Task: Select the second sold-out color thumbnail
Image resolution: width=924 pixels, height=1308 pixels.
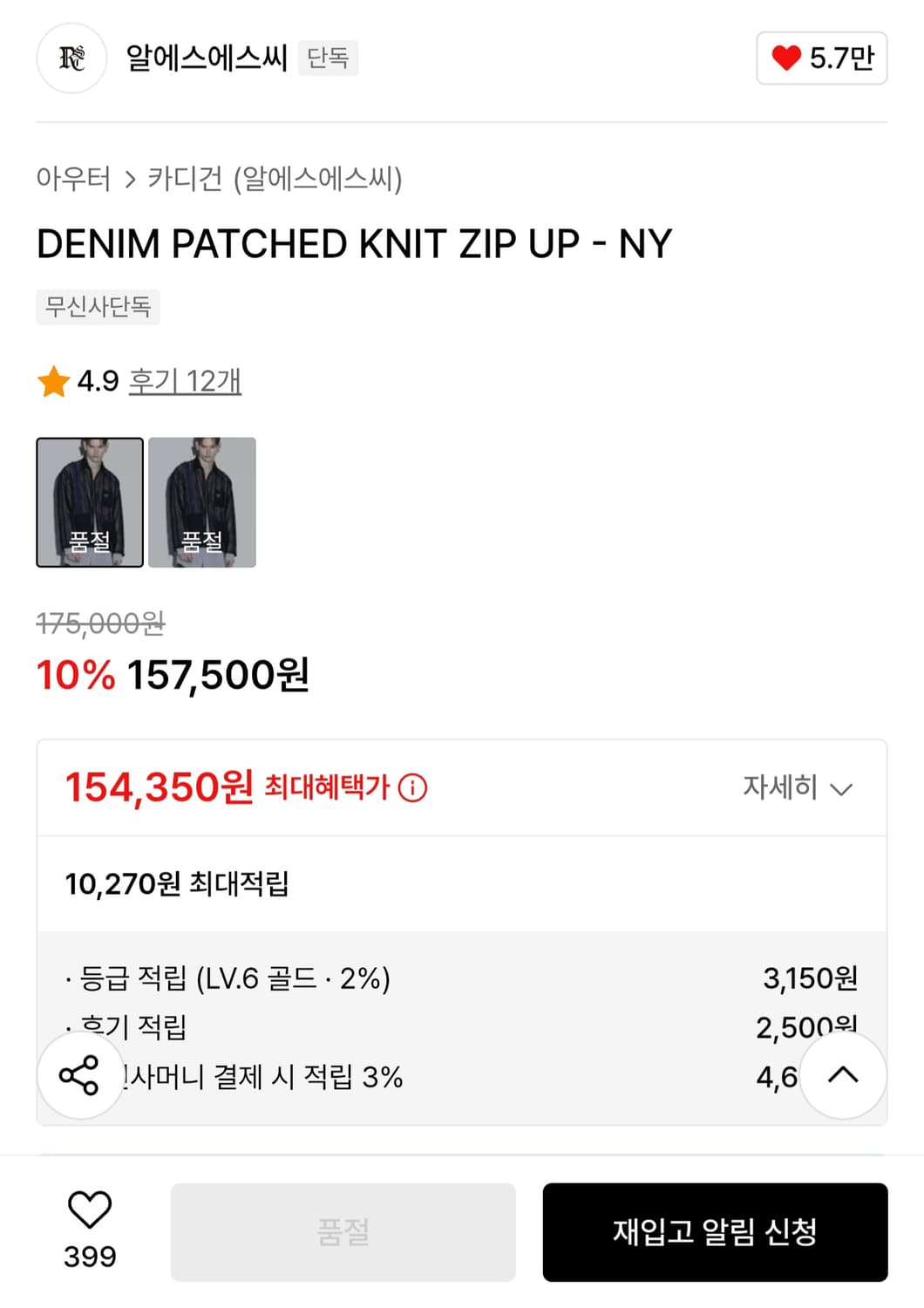Action: [x=202, y=502]
